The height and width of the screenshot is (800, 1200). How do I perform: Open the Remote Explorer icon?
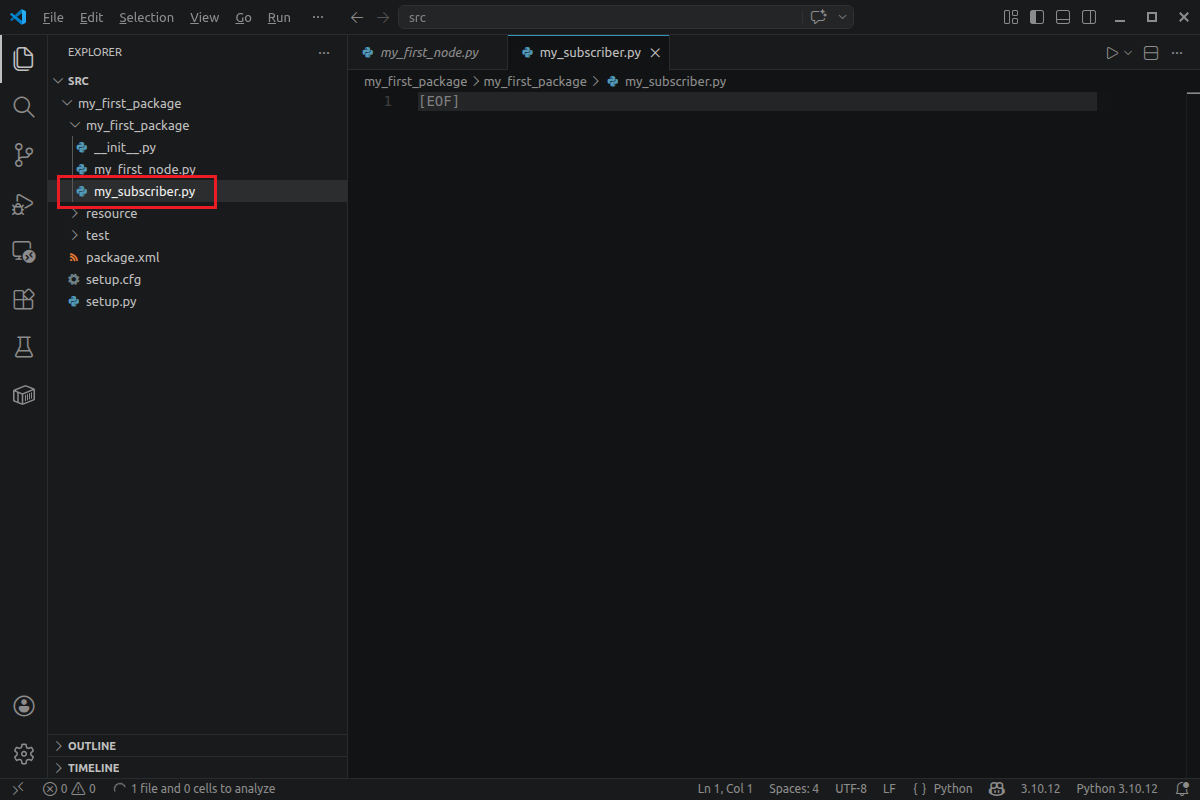[x=24, y=251]
